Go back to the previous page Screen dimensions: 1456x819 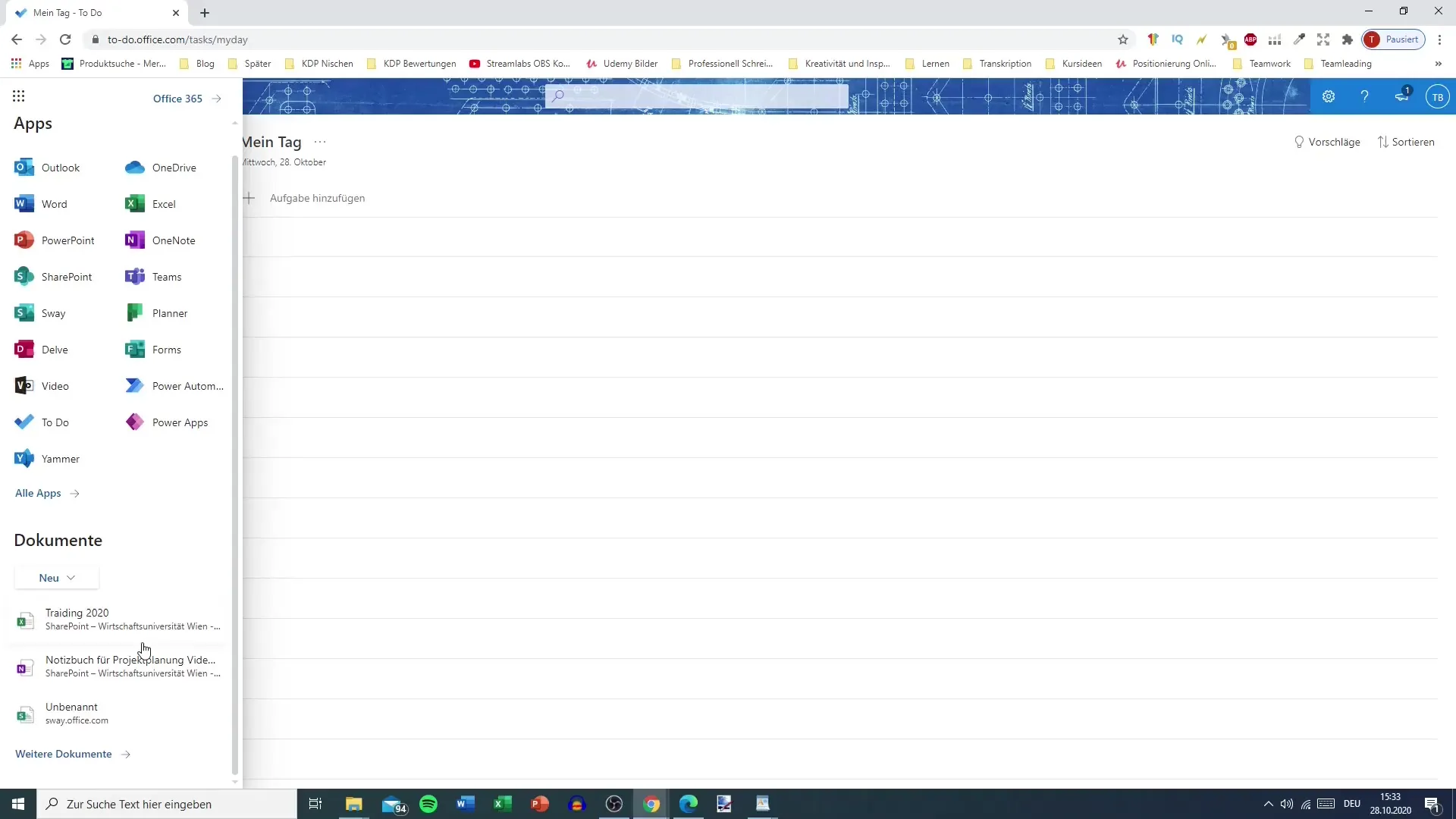[x=17, y=39]
